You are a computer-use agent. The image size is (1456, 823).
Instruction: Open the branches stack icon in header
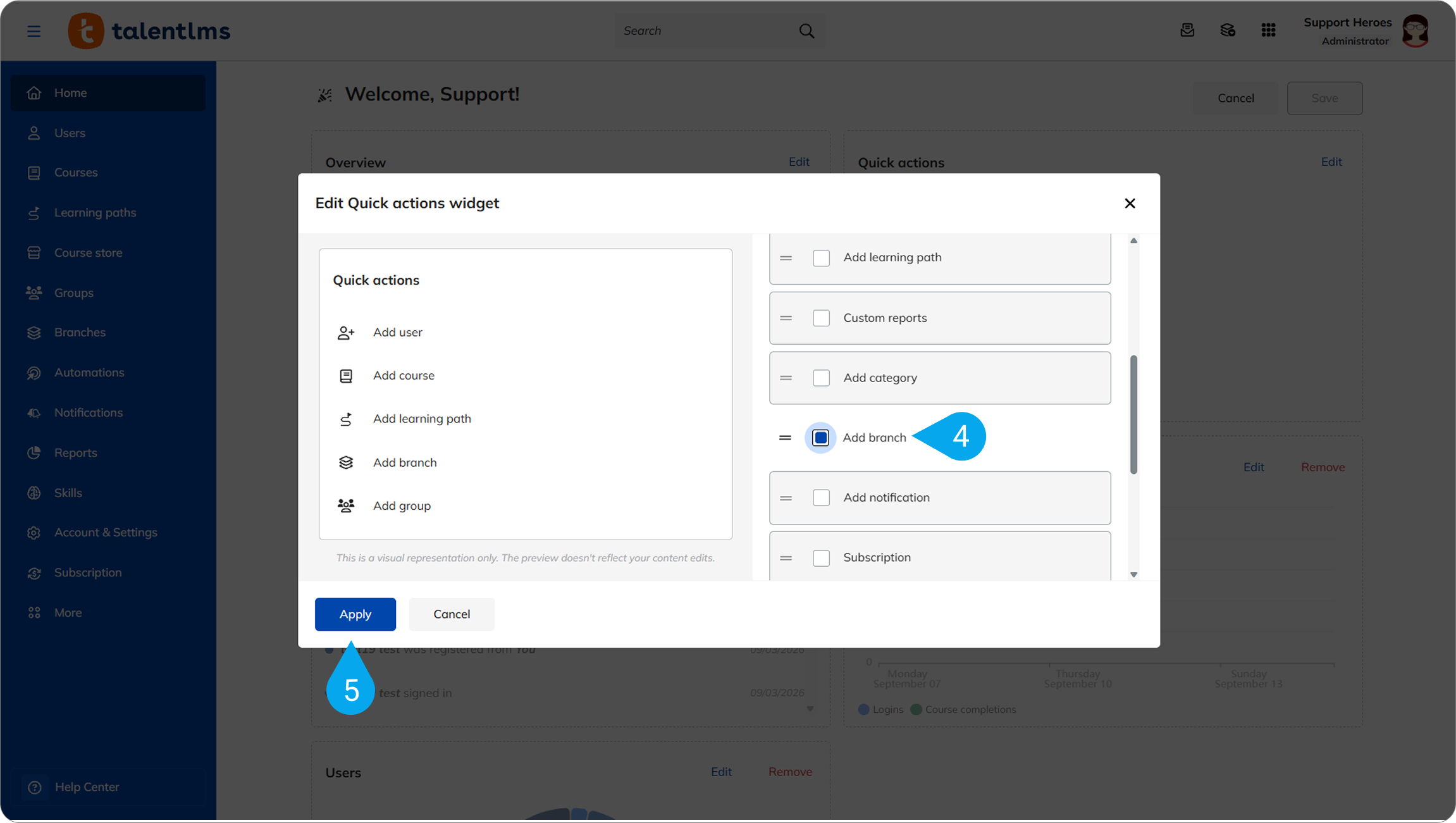click(x=1228, y=30)
